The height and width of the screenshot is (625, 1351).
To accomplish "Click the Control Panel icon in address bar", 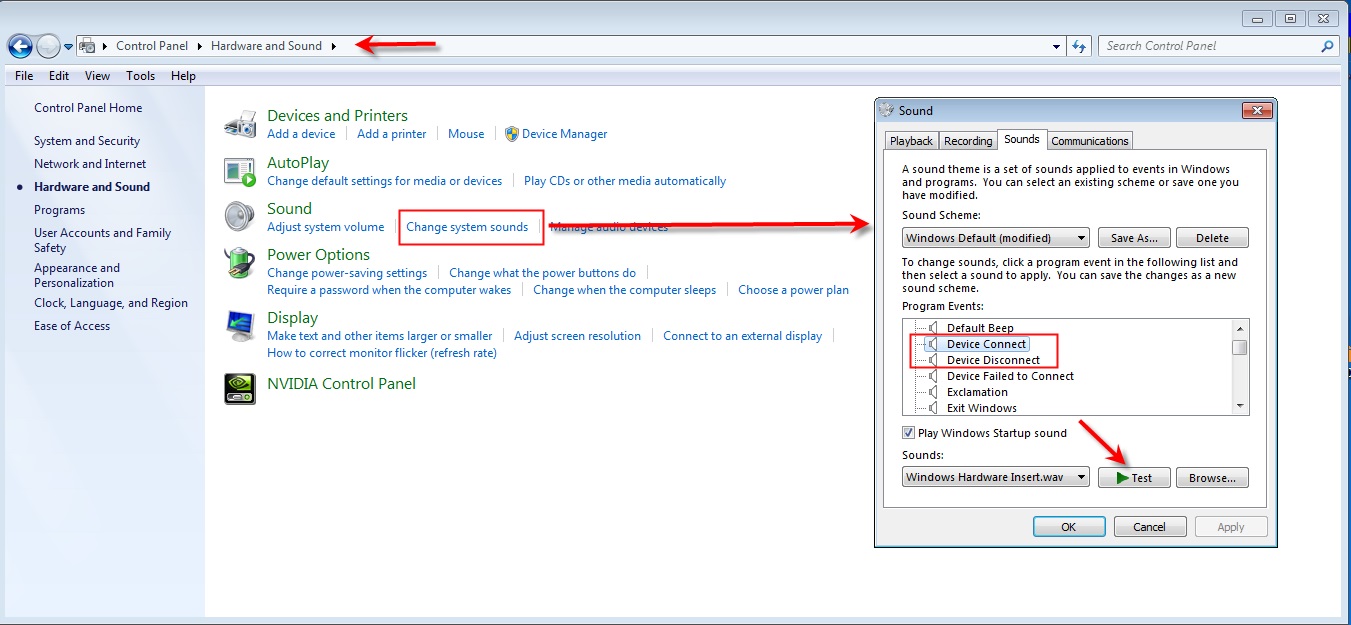I will pos(87,46).
